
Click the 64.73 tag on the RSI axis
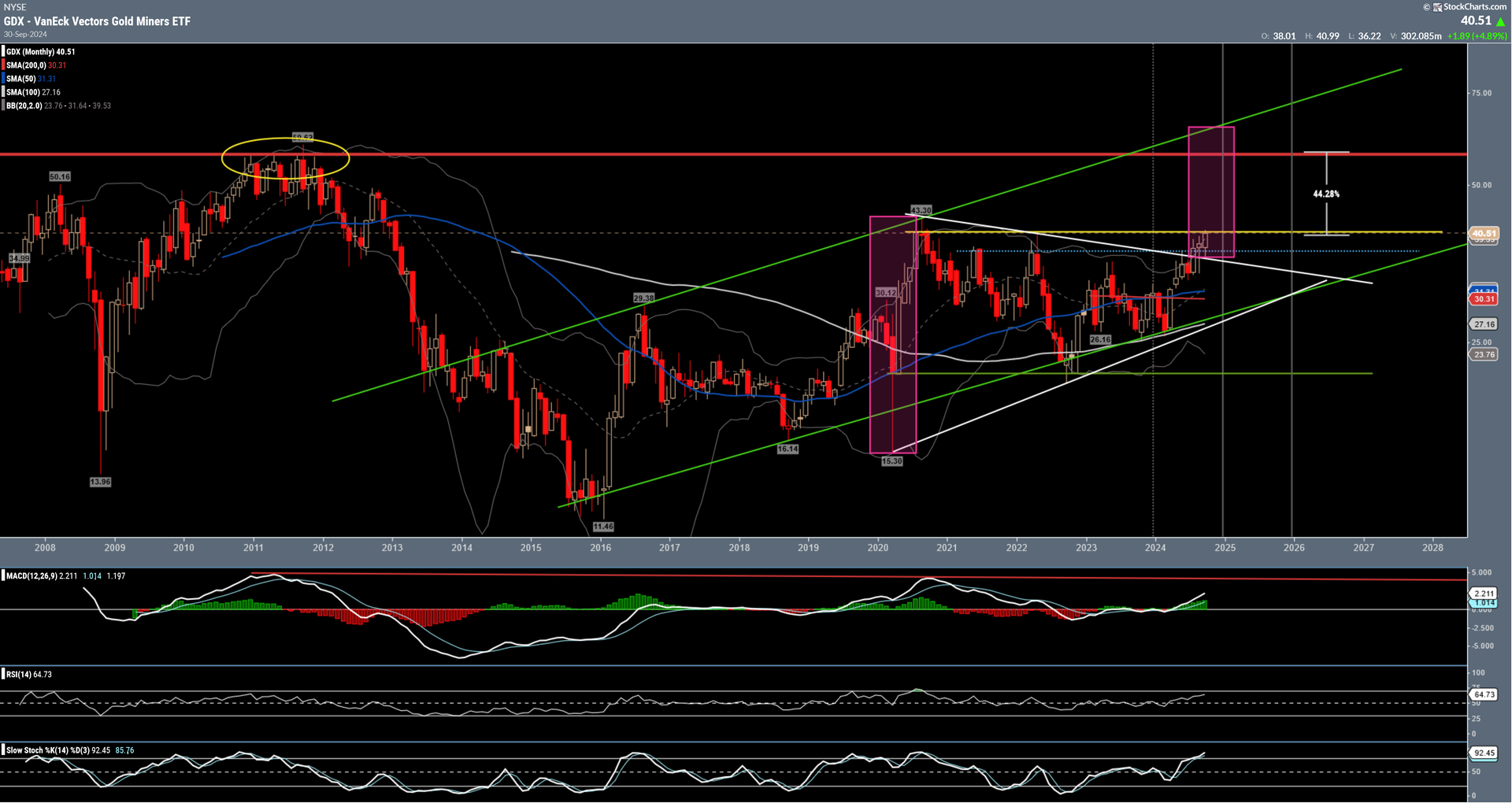[1484, 694]
